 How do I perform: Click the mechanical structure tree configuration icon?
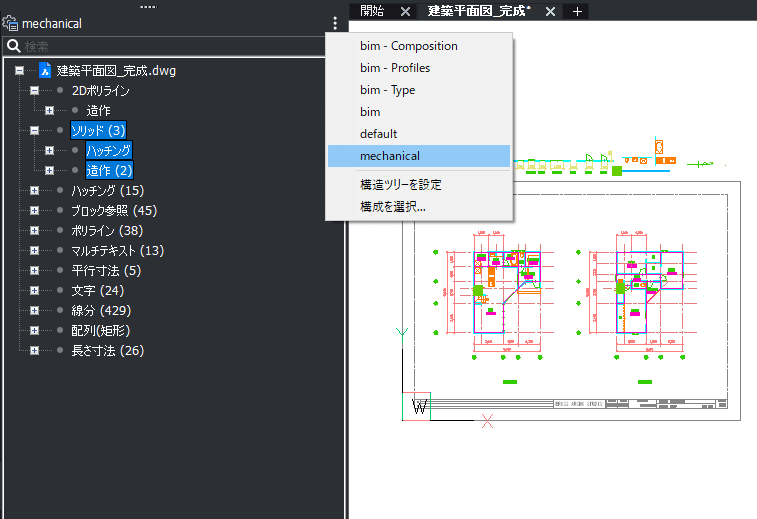click(x=10, y=23)
